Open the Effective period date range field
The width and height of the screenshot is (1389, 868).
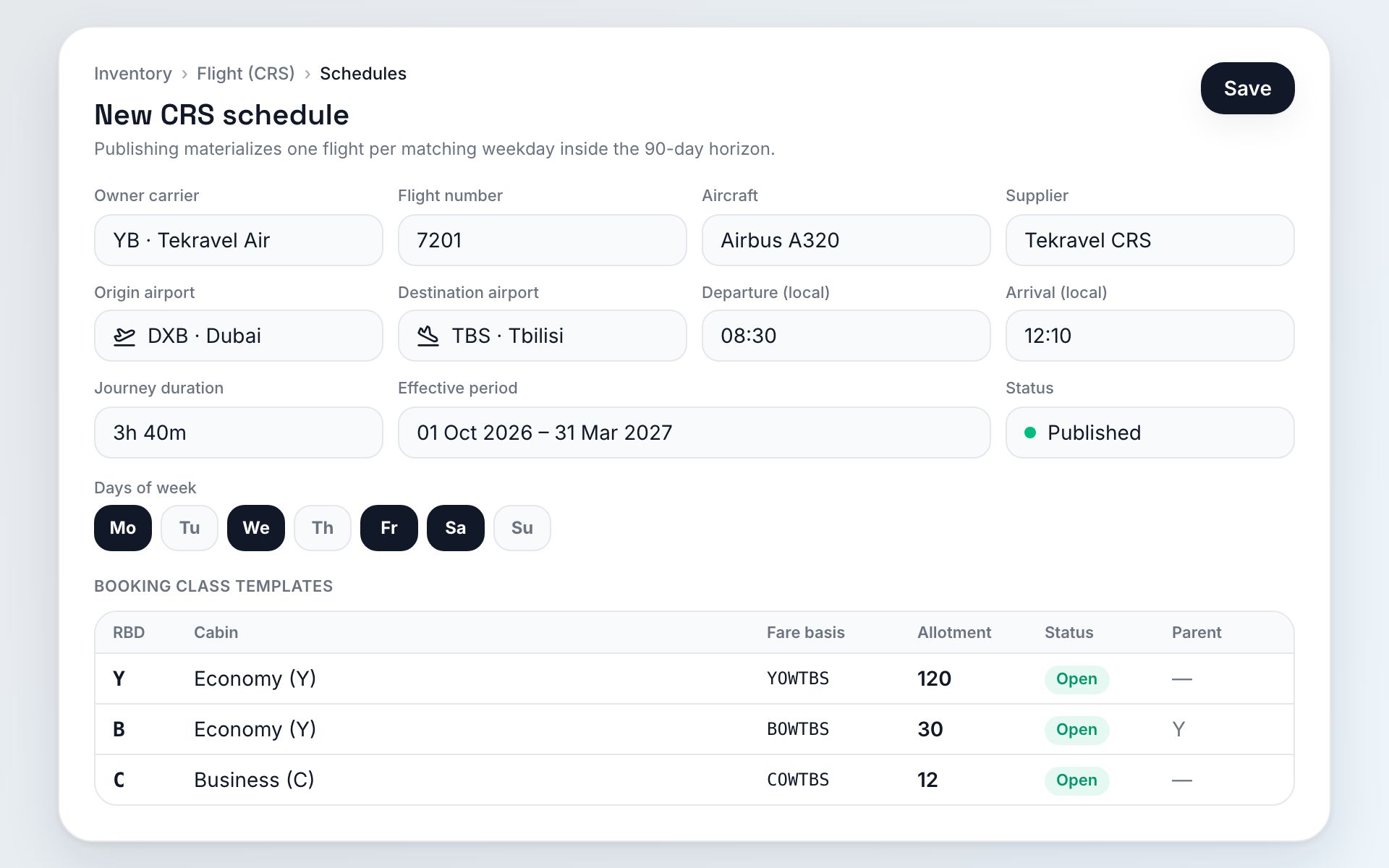point(694,433)
